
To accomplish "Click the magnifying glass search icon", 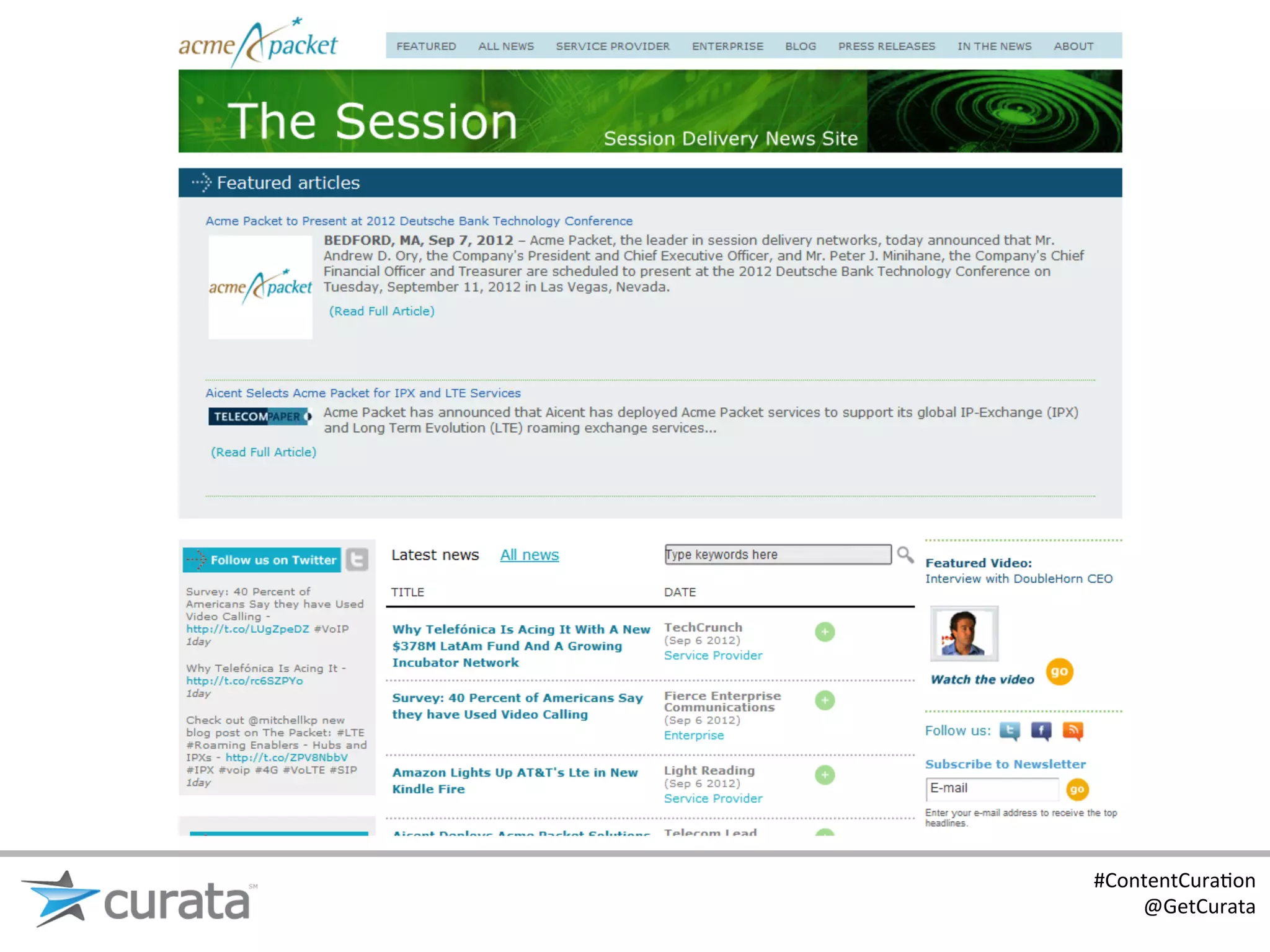I will coord(905,555).
